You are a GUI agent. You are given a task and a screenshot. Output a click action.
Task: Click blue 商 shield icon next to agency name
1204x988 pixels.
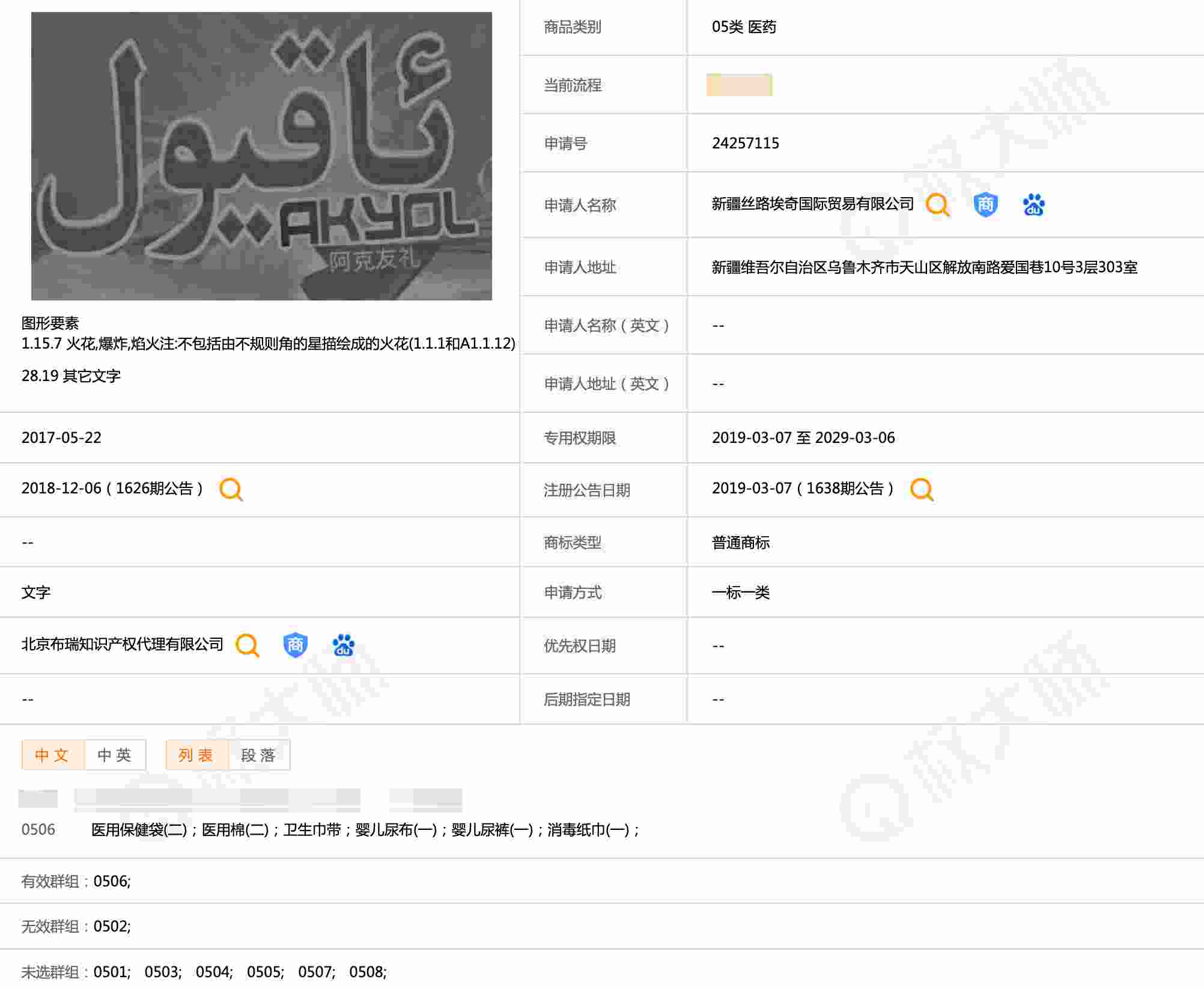point(295,645)
